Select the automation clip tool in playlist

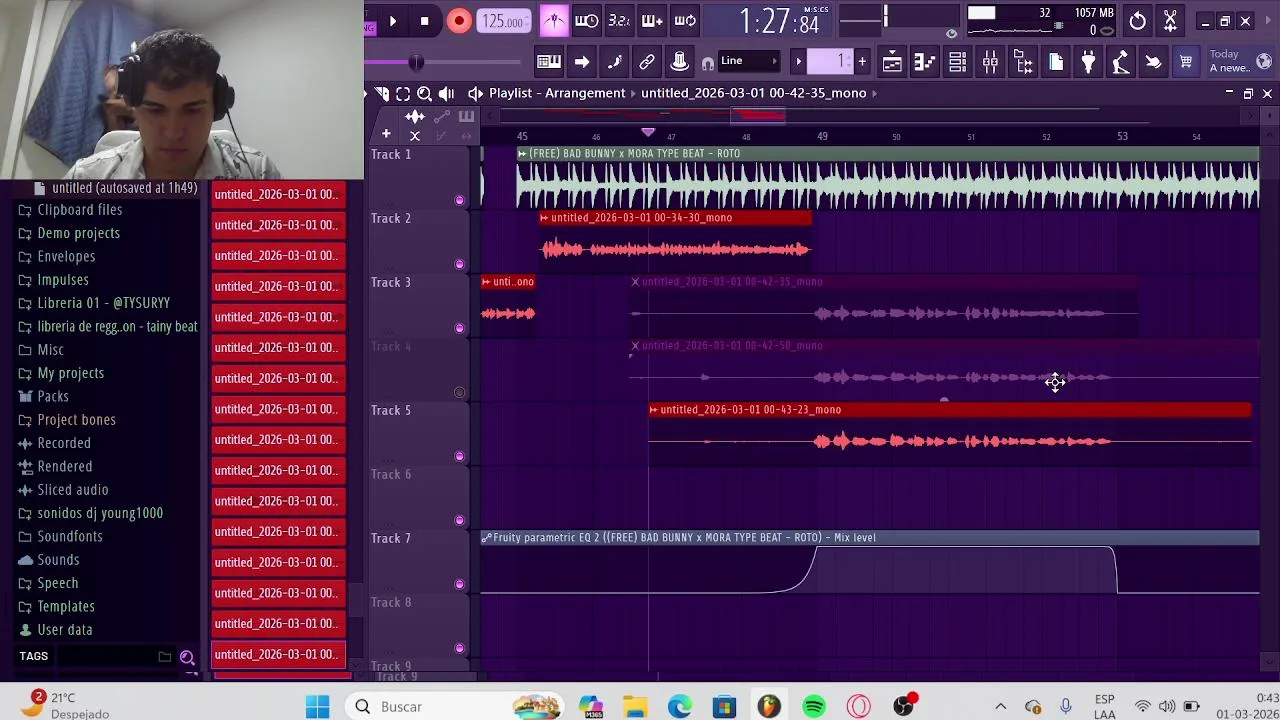pyautogui.click(x=441, y=117)
